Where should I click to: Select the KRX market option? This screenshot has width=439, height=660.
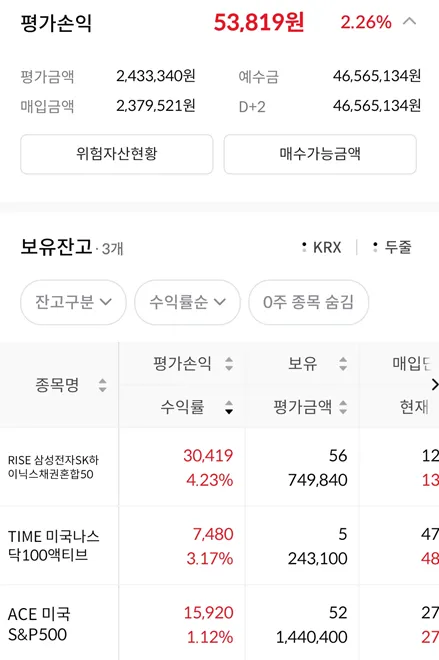322,247
